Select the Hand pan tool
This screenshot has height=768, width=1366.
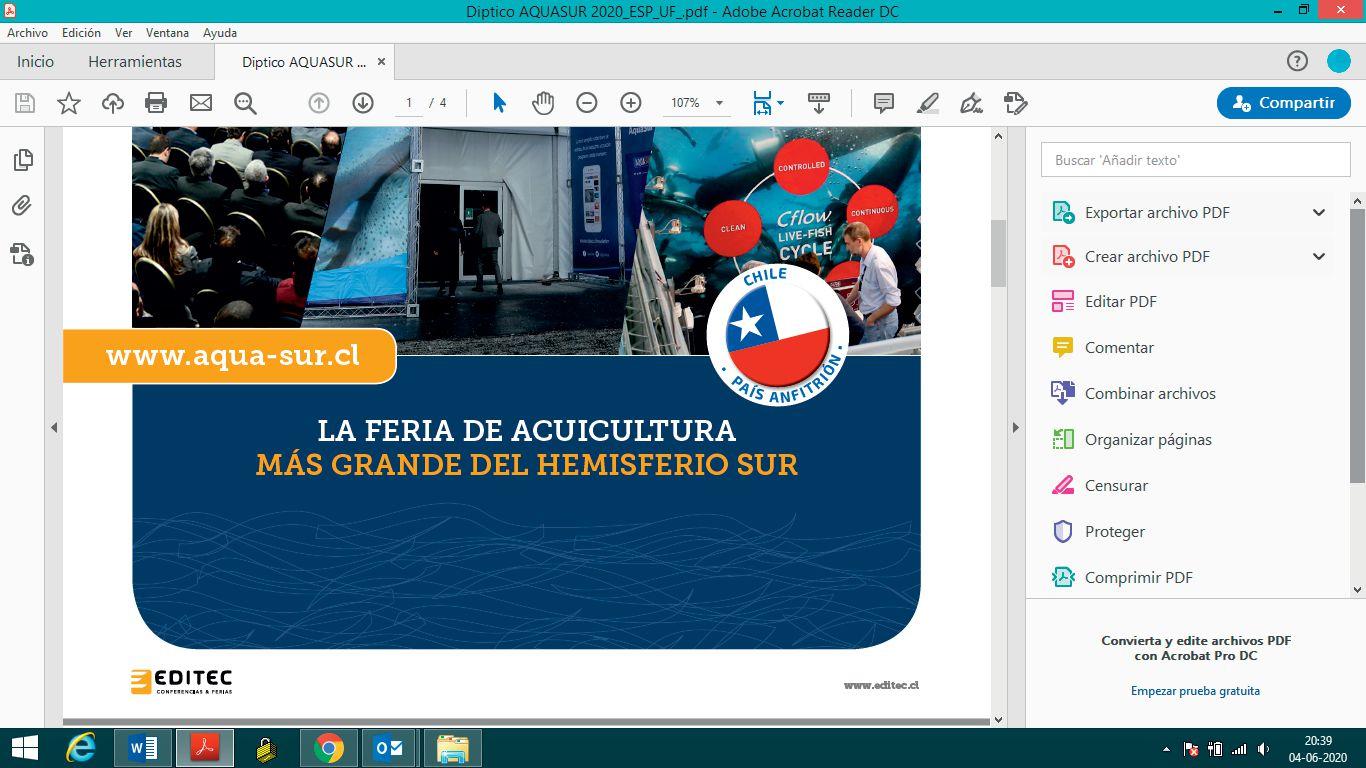tap(543, 103)
